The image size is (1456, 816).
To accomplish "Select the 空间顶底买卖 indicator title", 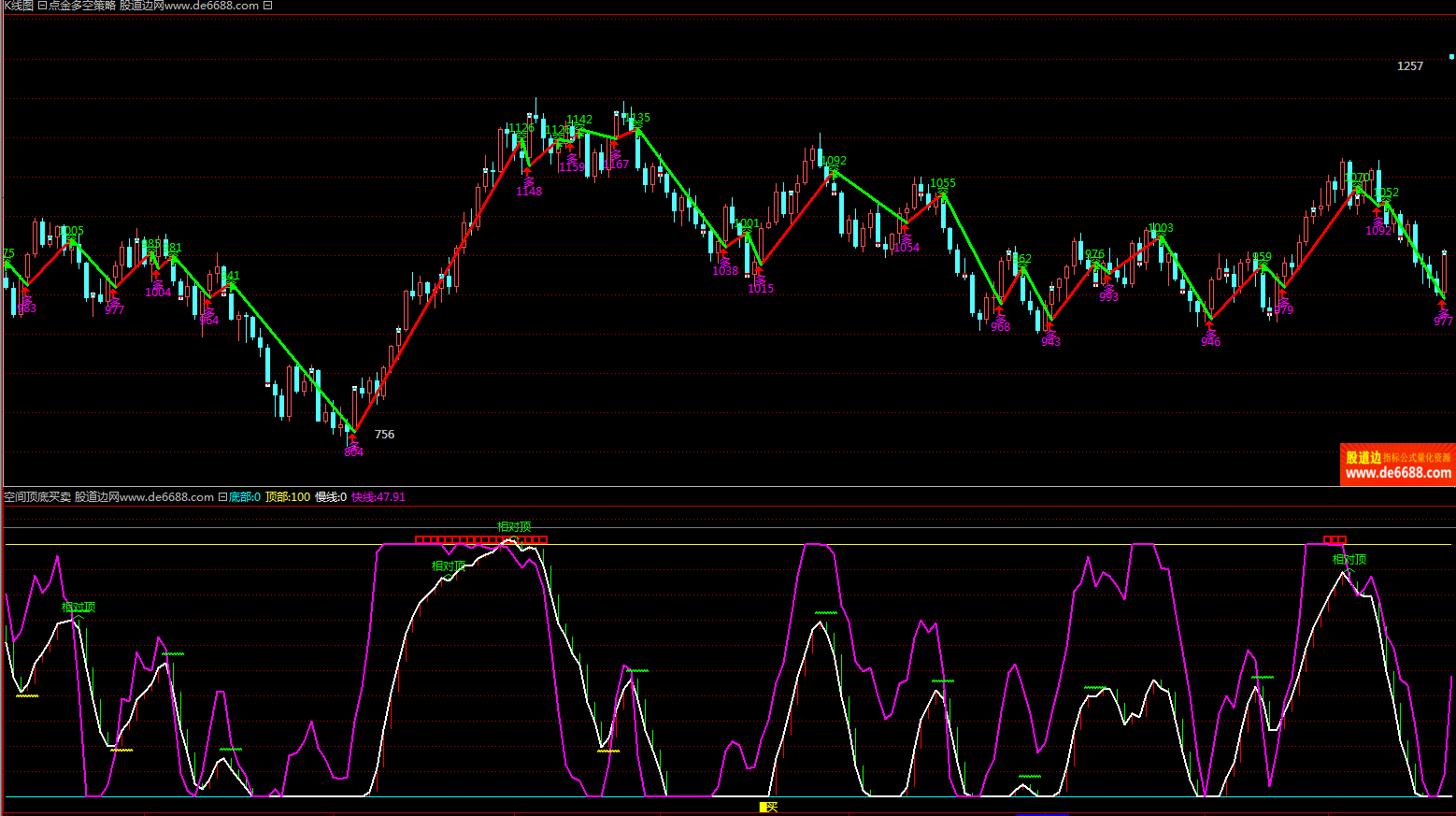I will 37,497.
